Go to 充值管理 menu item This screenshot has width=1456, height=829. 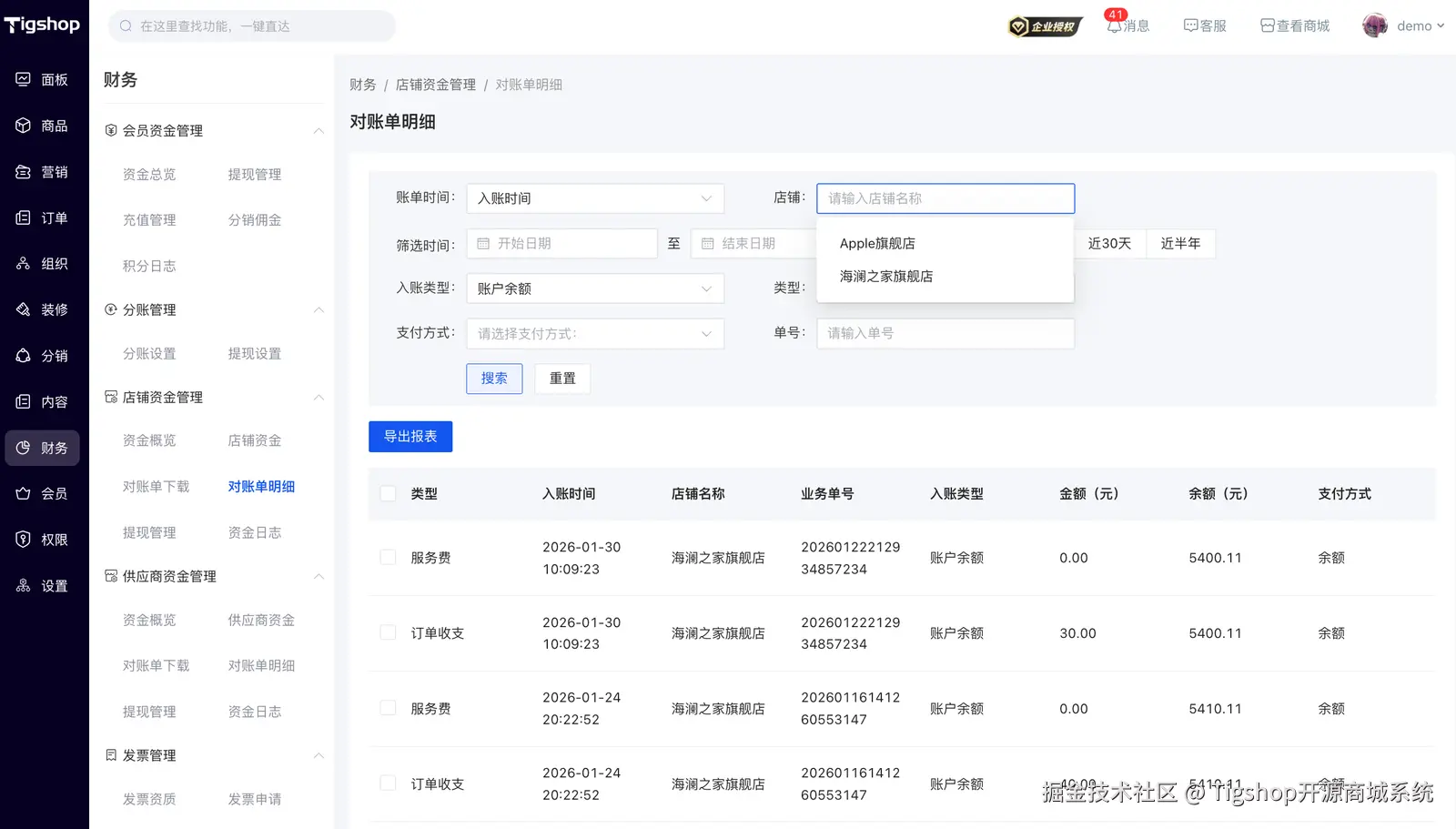click(149, 220)
